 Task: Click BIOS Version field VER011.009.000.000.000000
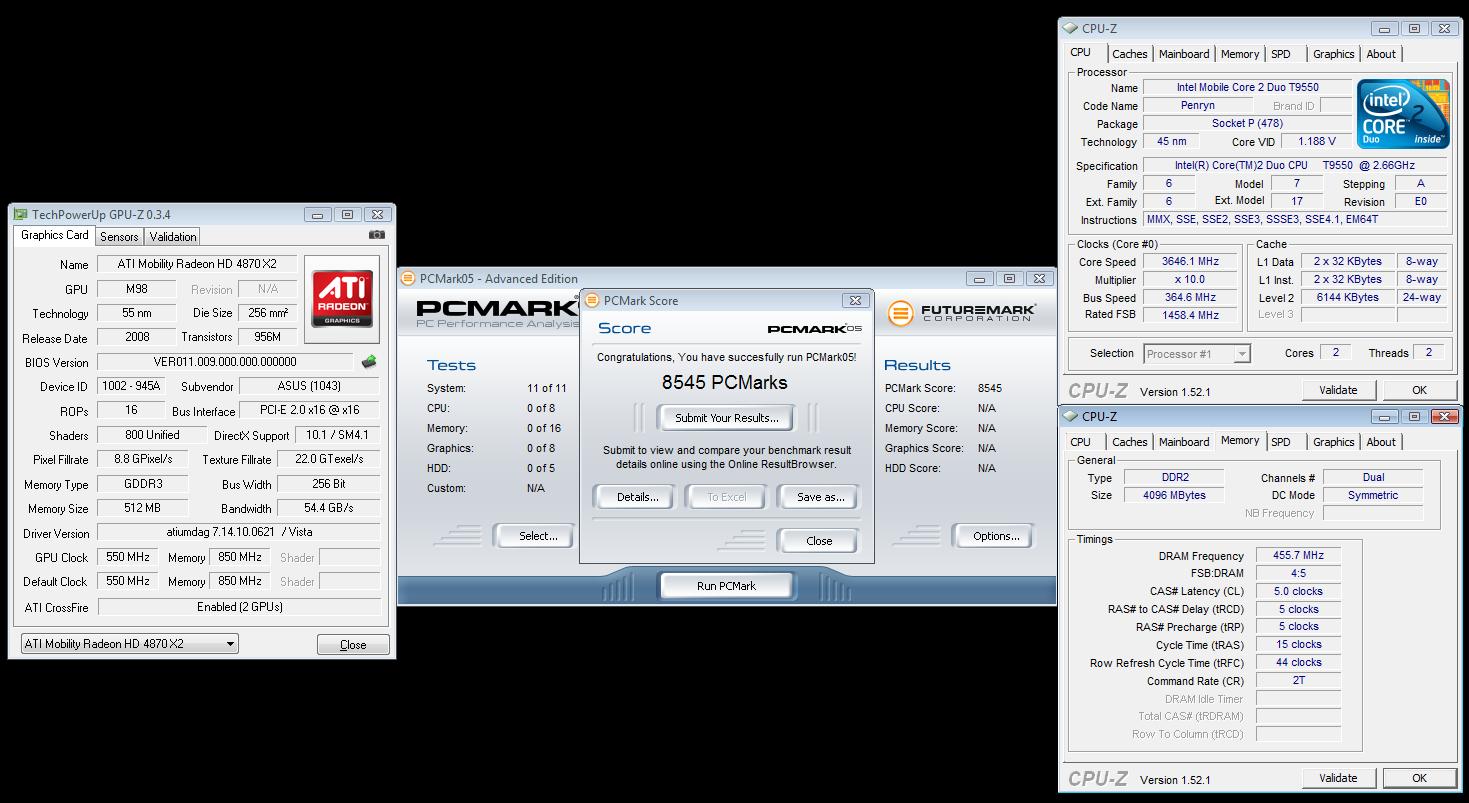coord(225,362)
